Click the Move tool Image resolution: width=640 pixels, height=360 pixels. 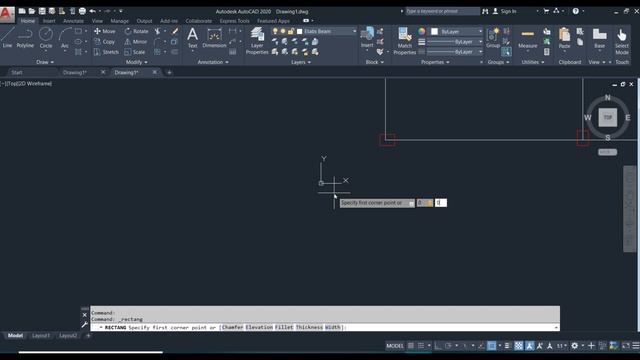click(105, 31)
